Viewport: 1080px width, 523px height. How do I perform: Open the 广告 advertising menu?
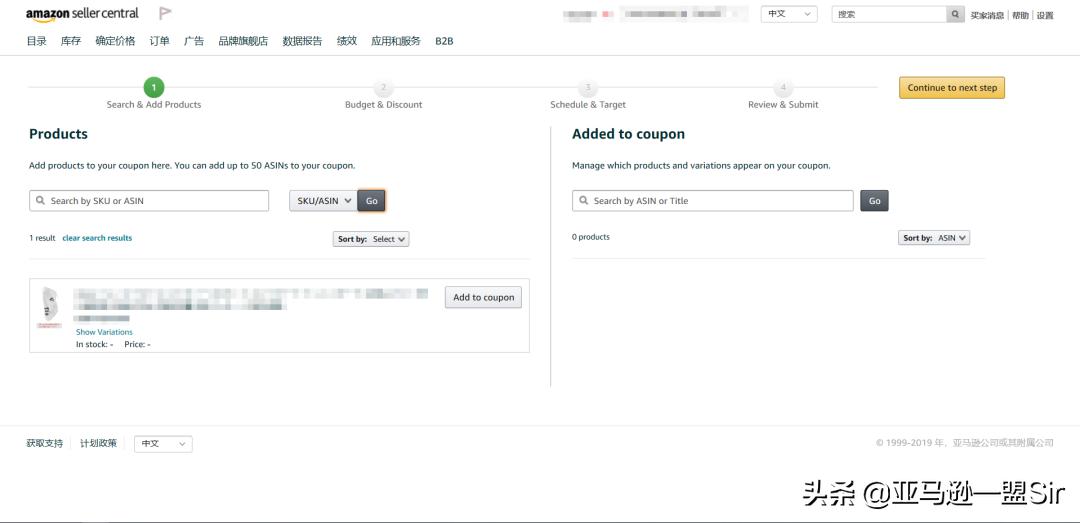coord(194,41)
